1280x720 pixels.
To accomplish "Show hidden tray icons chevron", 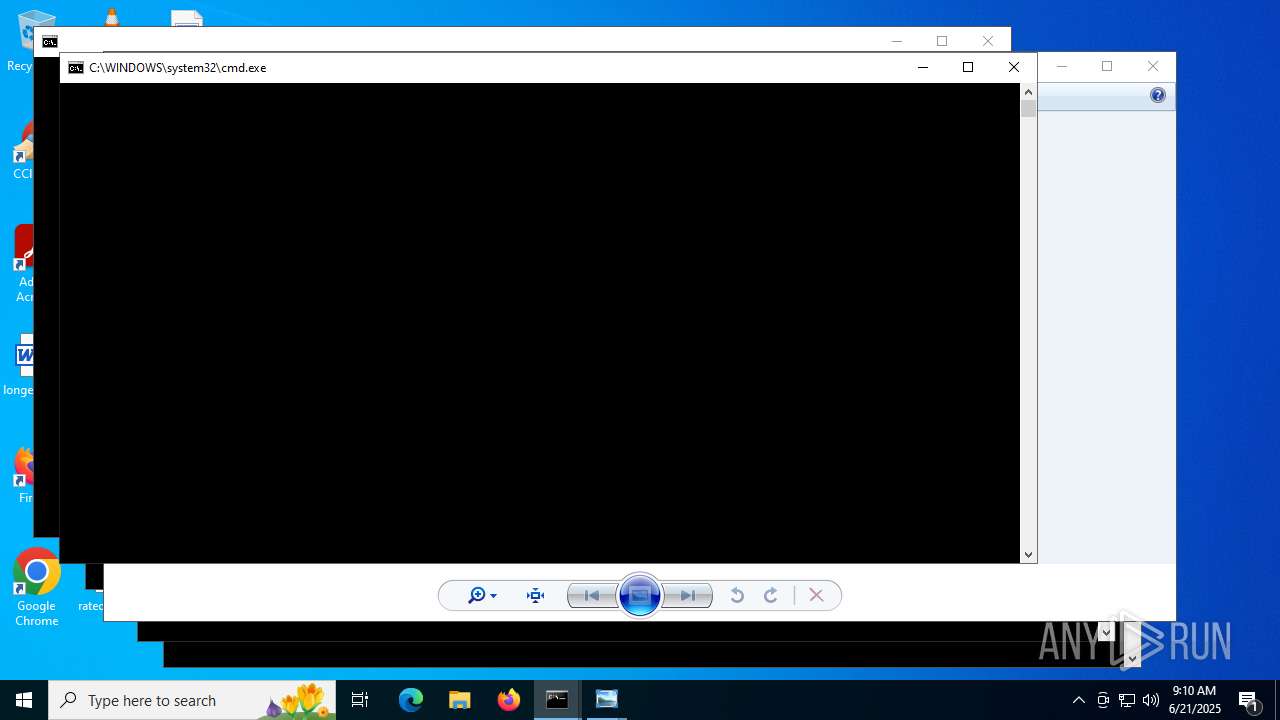I will pyautogui.click(x=1078, y=700).
